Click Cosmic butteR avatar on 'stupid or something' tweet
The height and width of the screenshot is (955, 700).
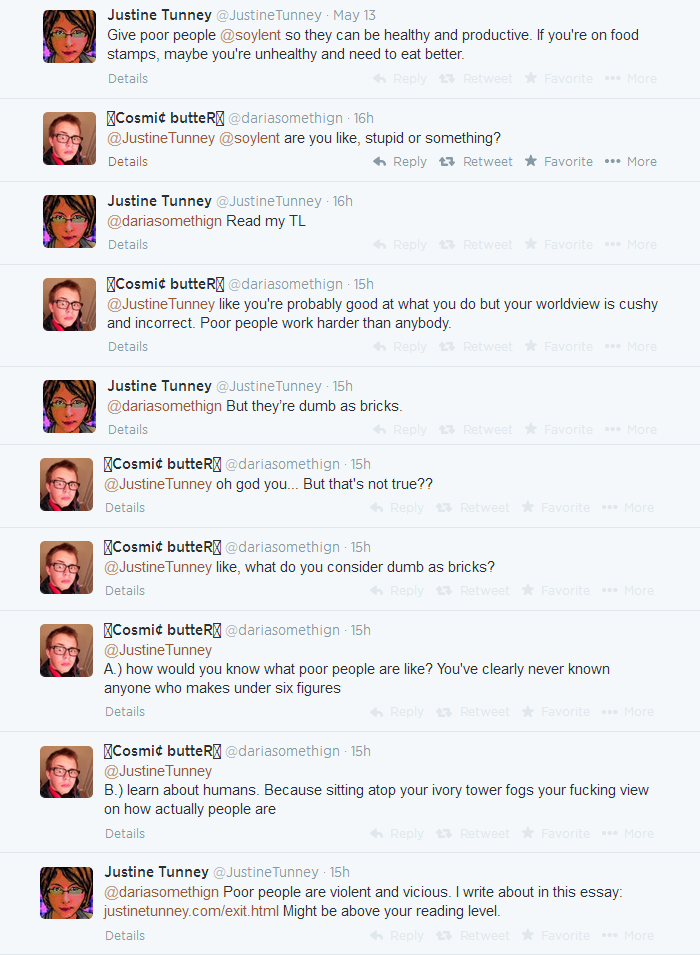70,138
